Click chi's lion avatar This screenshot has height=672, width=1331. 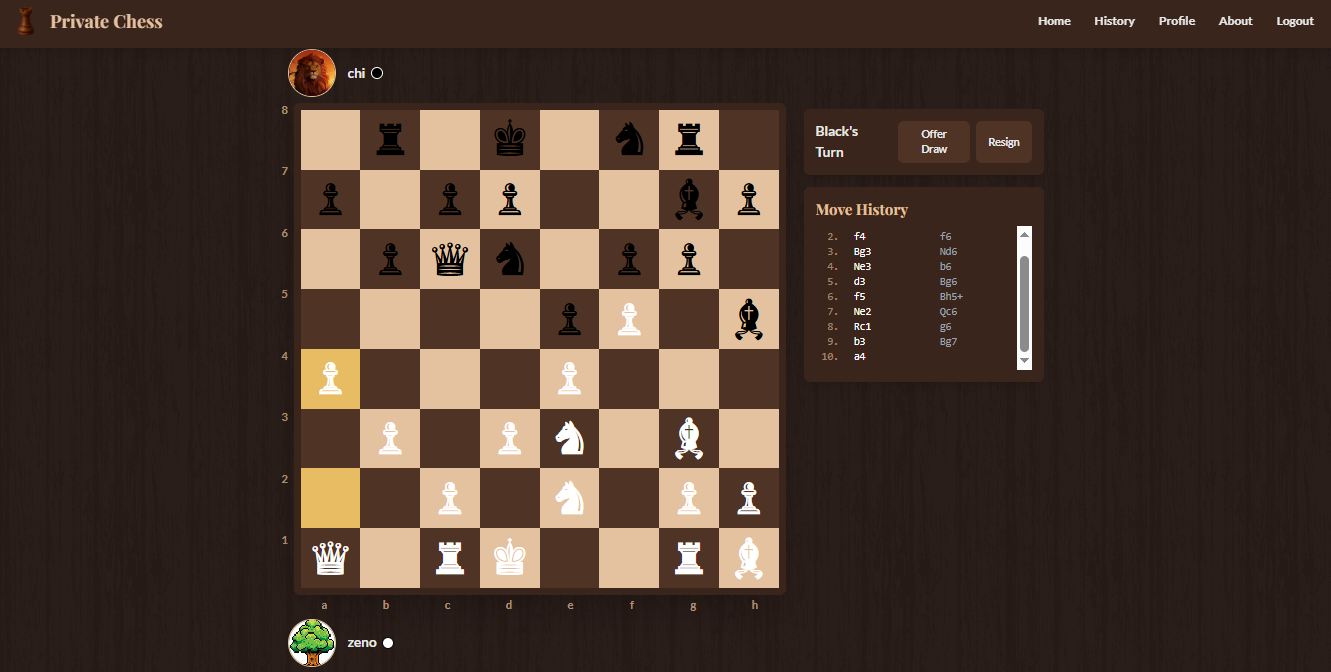312,73
